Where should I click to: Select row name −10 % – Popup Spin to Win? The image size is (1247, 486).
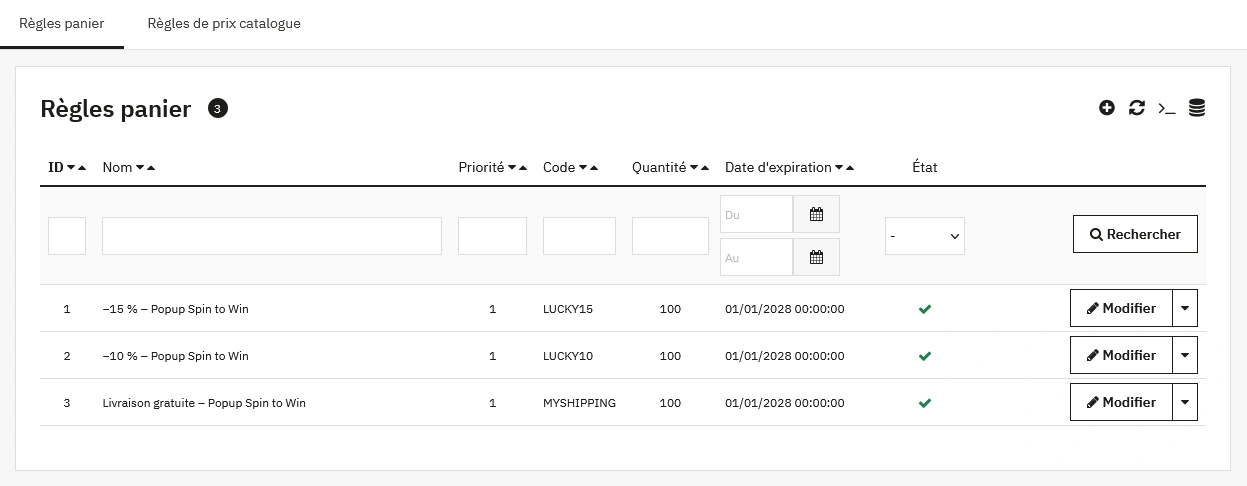pos(176,356)
